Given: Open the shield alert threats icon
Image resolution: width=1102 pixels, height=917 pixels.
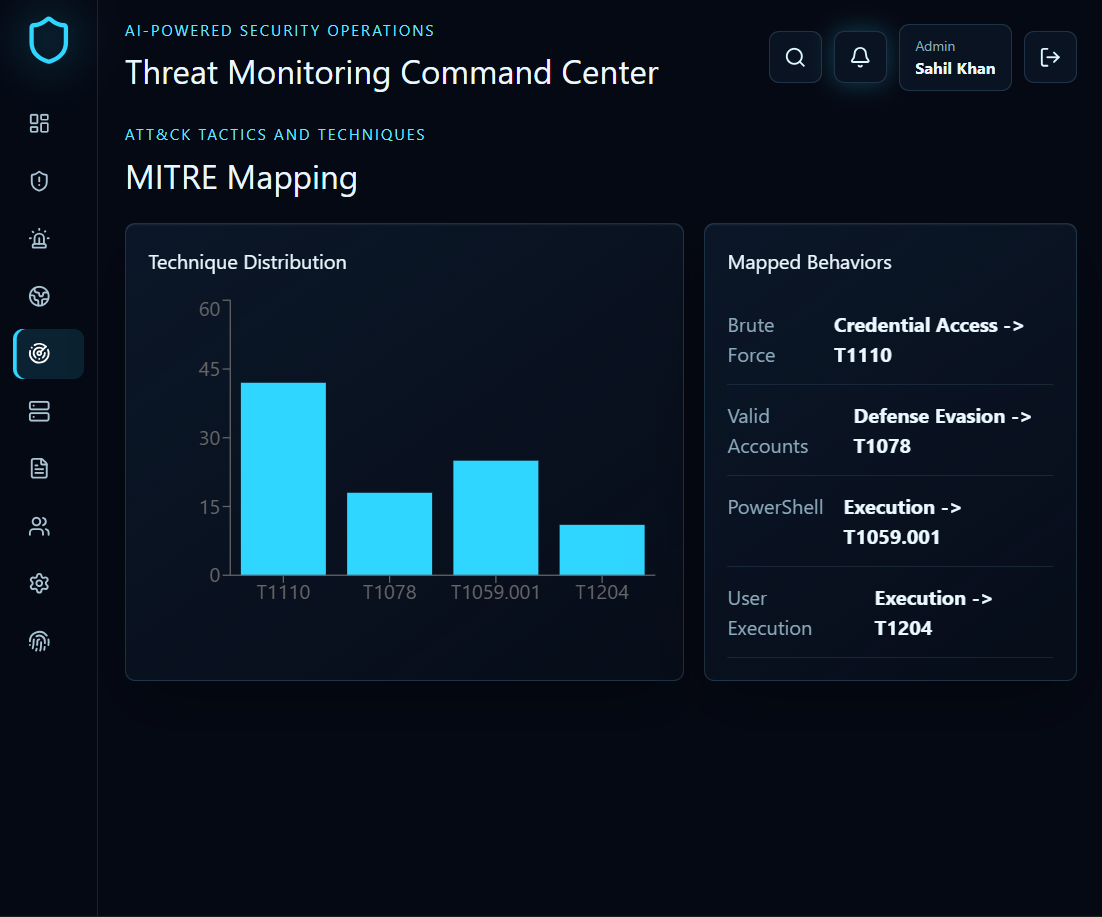Looking at the screenshot, I should (39, 181).
